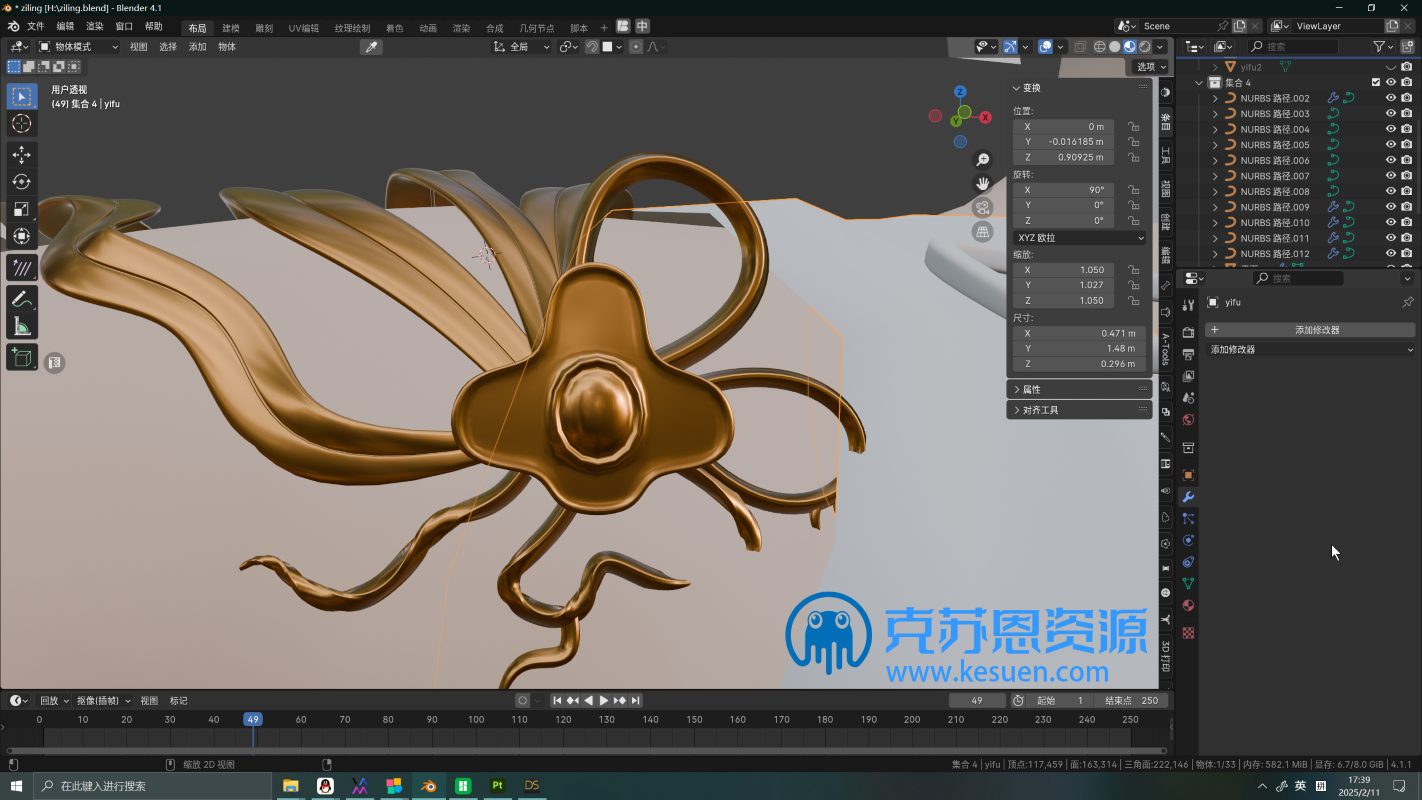1422x800 pixels.
Task: Click the play animation button
Action: click(x=604, y=701)
